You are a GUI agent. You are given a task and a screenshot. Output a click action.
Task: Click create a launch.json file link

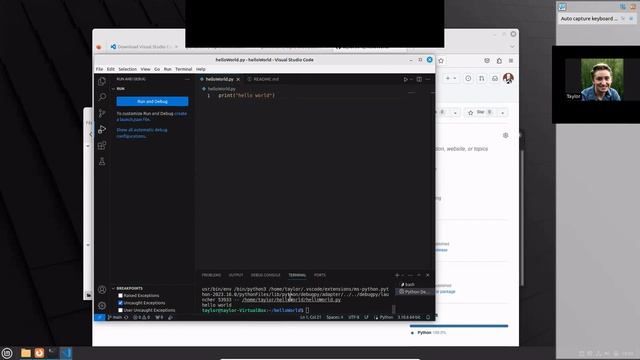pos(151,116)
